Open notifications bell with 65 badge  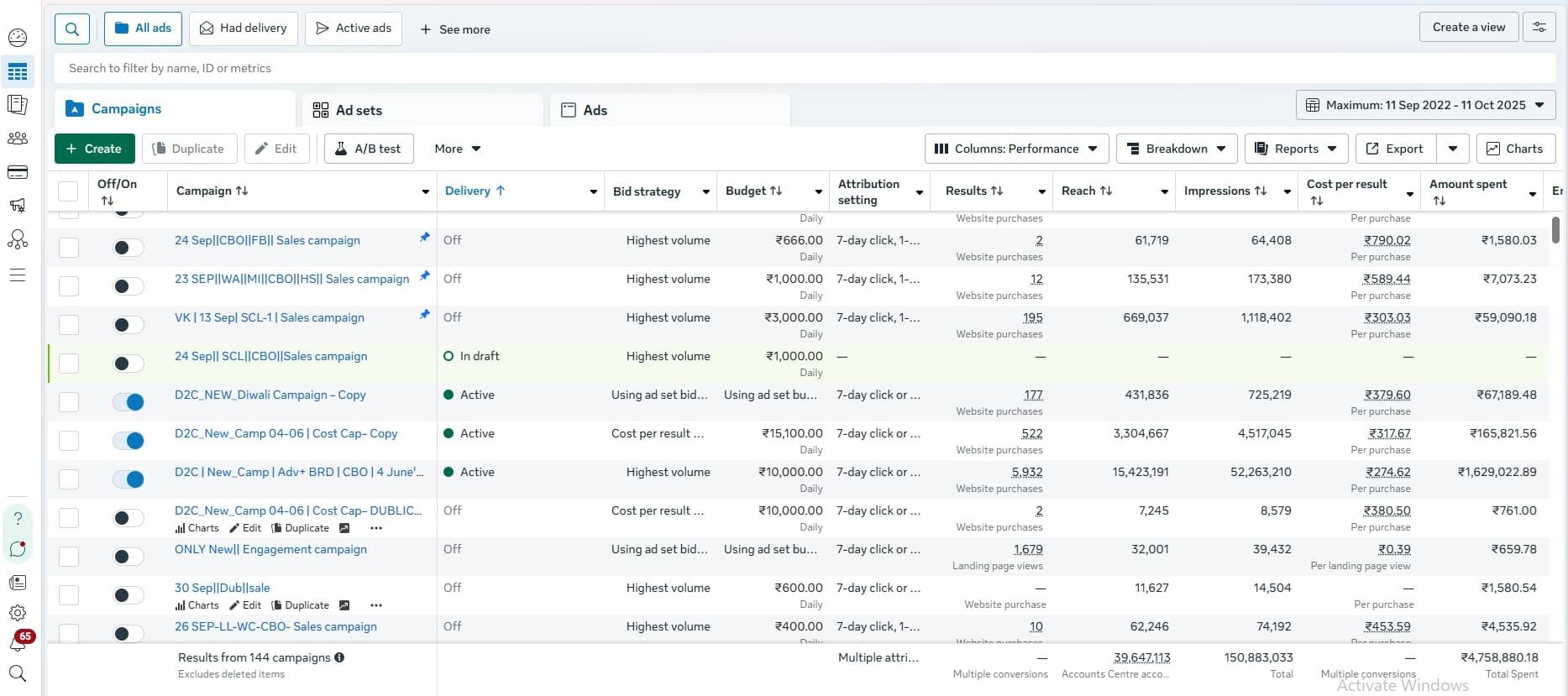coord(18,643)
